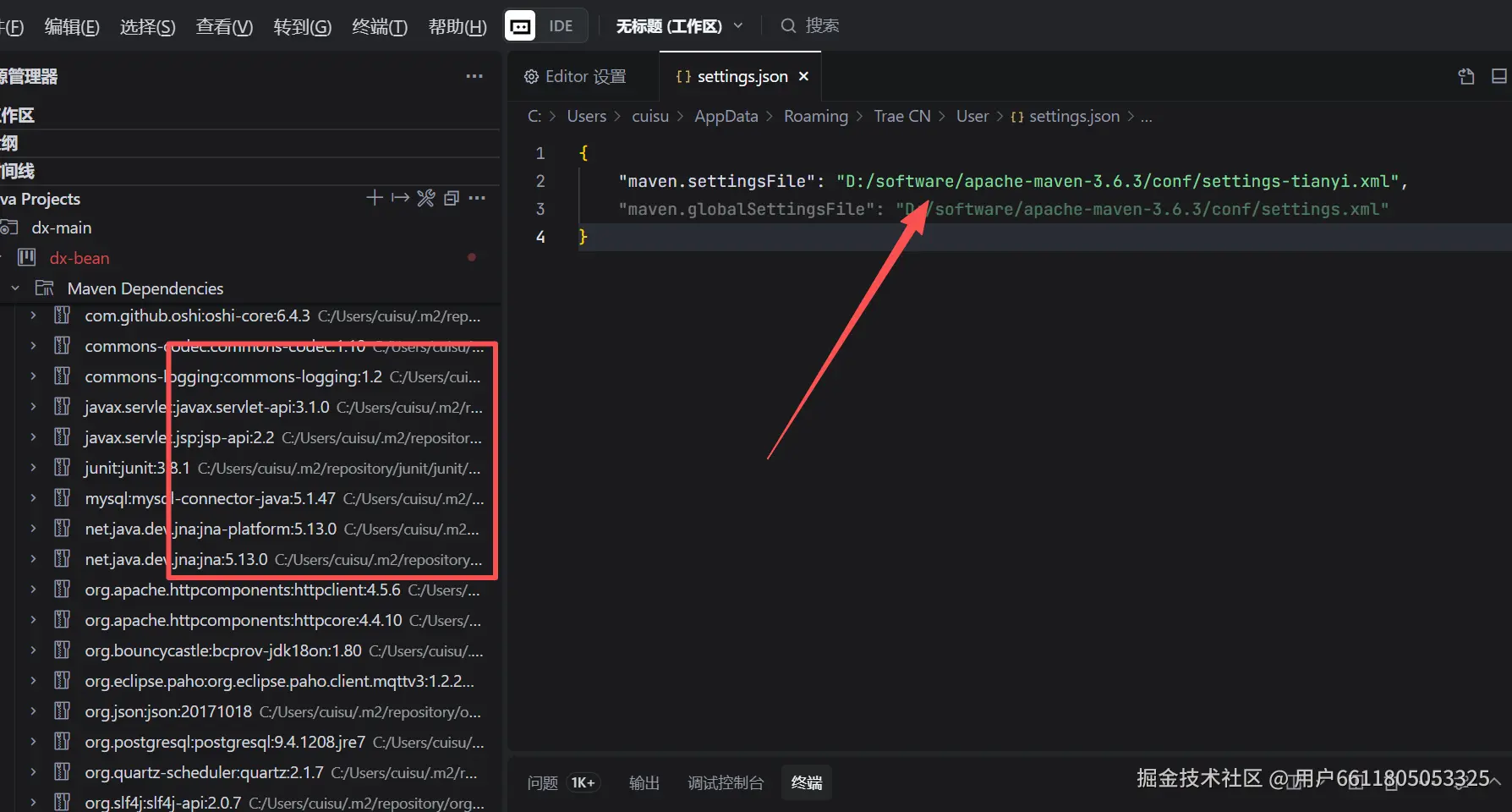The height and width of the screenshot is (812, 1512).
Task: Close the settings.json tab
Action: pos(803,76)
